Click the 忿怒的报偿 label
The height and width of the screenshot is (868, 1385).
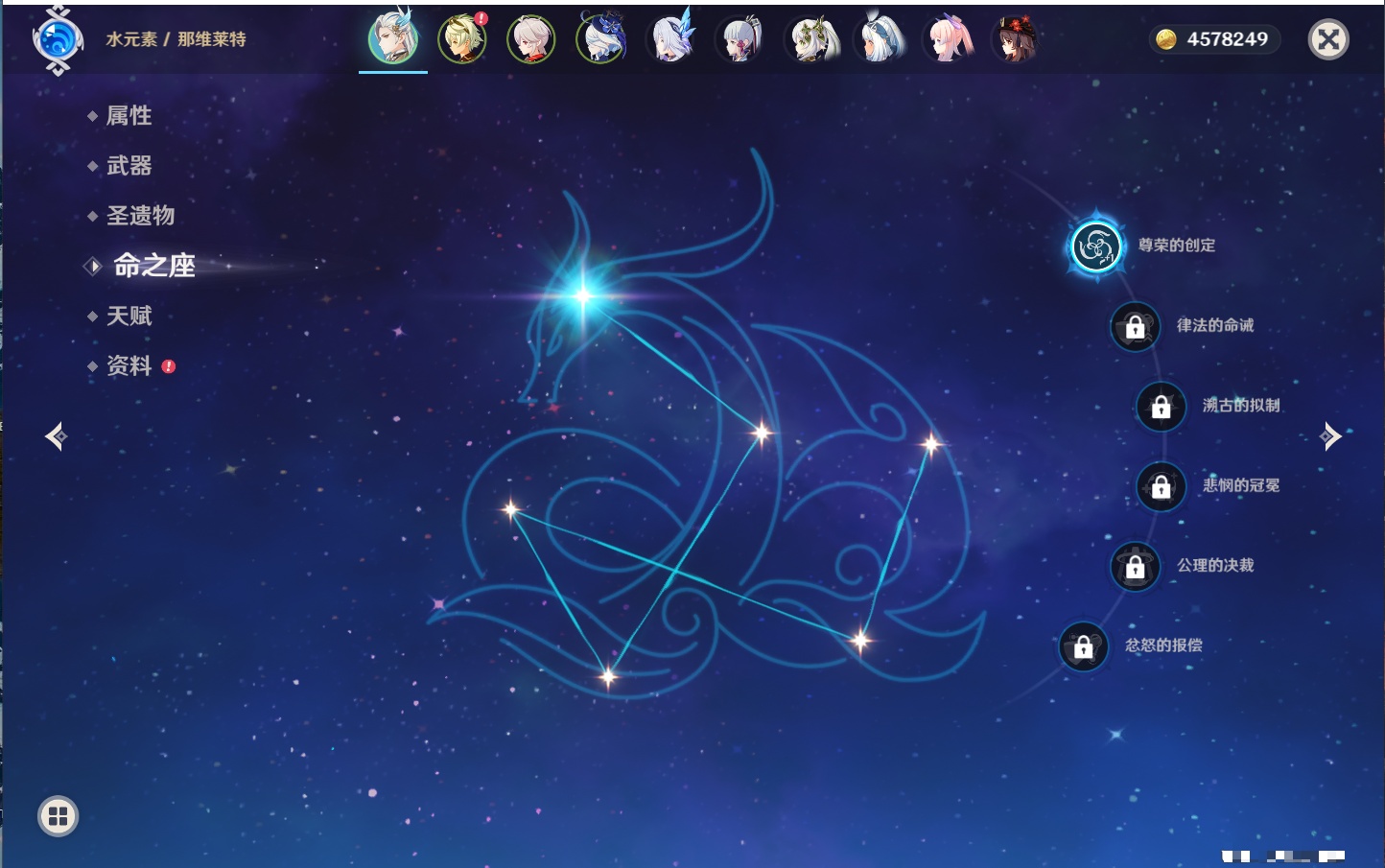coord(1163,645)
